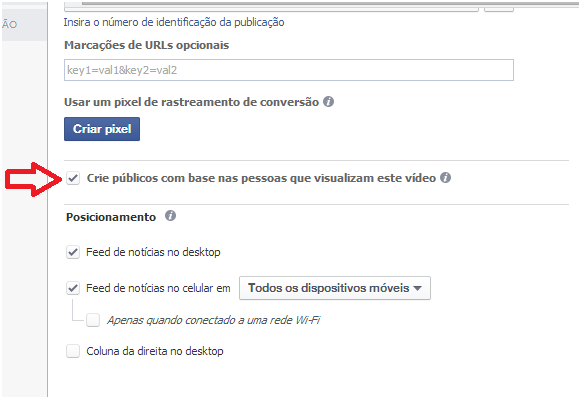The width and height of the screenshot is (581, 399).
Task: Click 'Apenas quando conectado a uma rede Wi-Fi' text
Action: coord(214,320)
